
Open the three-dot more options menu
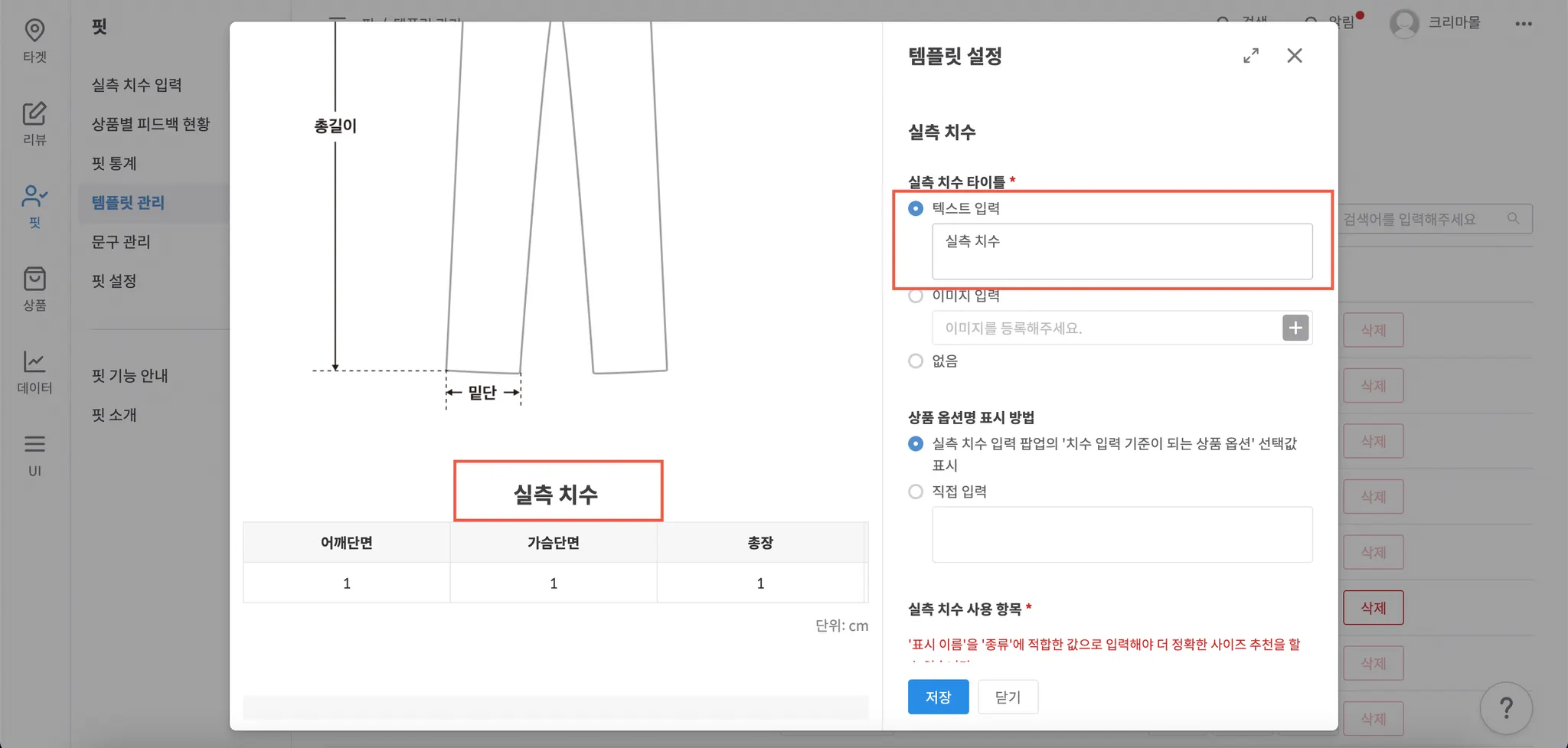1524,24
